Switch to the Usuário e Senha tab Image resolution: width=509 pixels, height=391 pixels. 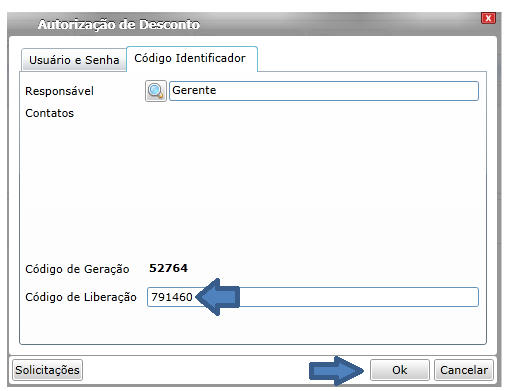(x=74, y=60)
